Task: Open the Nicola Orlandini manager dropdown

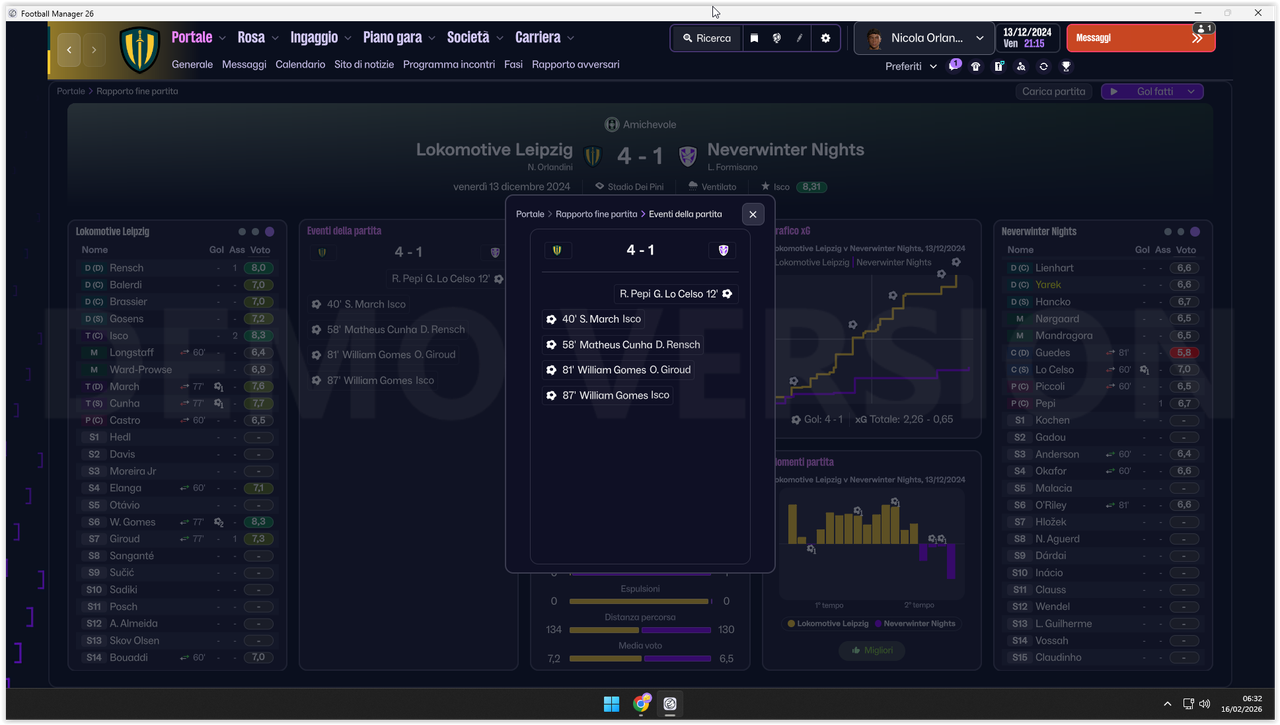Action: (x=924, y=38)
